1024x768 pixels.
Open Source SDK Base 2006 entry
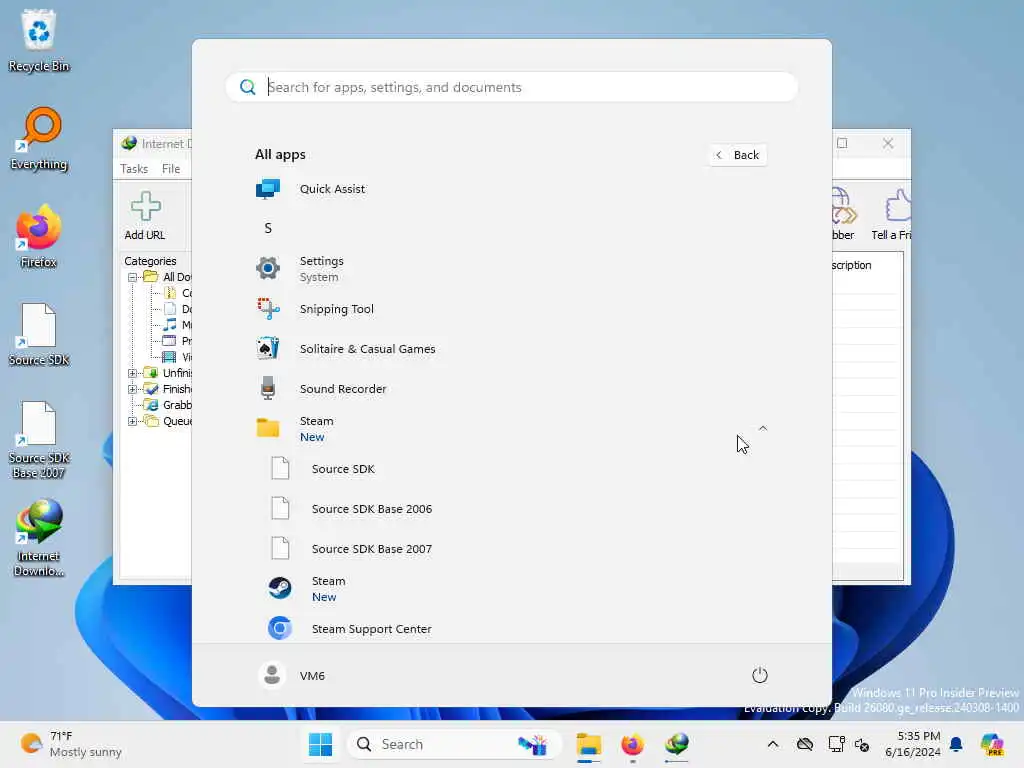coord(511,509)
